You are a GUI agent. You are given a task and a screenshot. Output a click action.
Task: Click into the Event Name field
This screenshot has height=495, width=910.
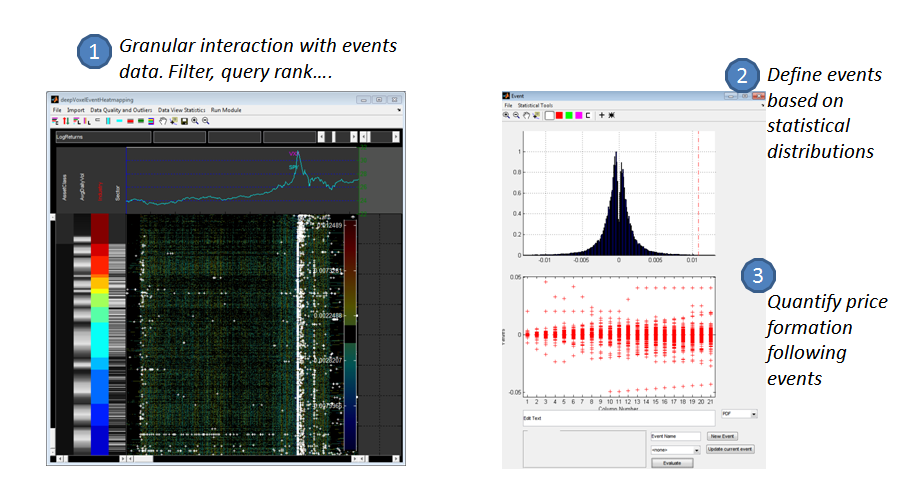click(675, 436)
